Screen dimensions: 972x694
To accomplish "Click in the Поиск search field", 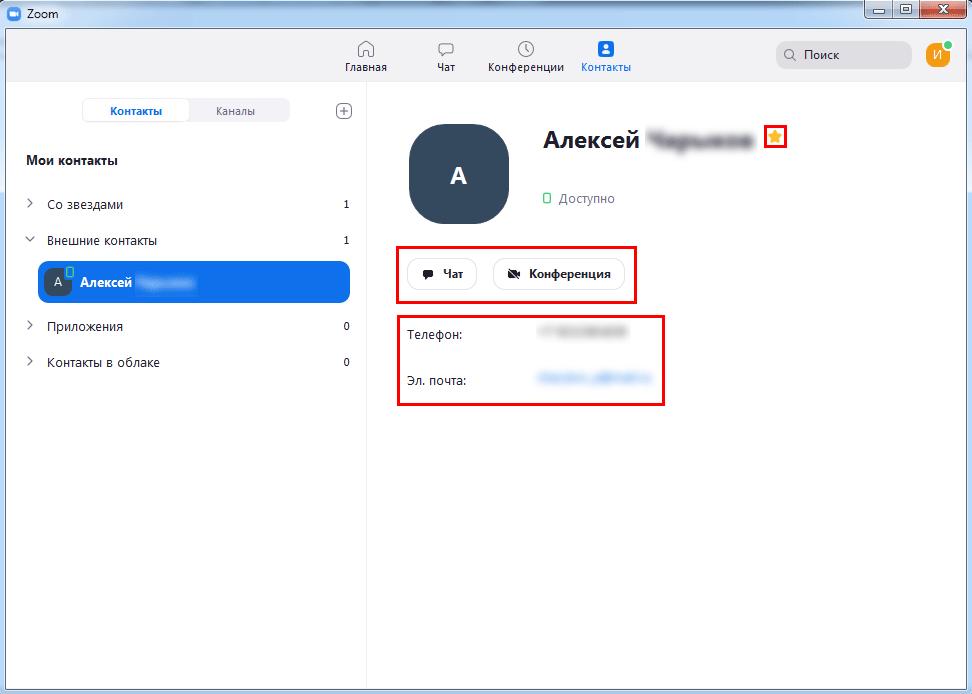I will pos(845,55).
